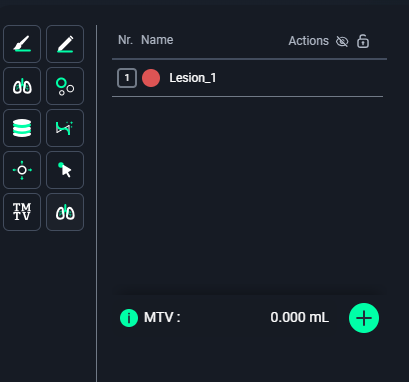Select the point cursor tool
Screen dimensions: 409x382
65,170
